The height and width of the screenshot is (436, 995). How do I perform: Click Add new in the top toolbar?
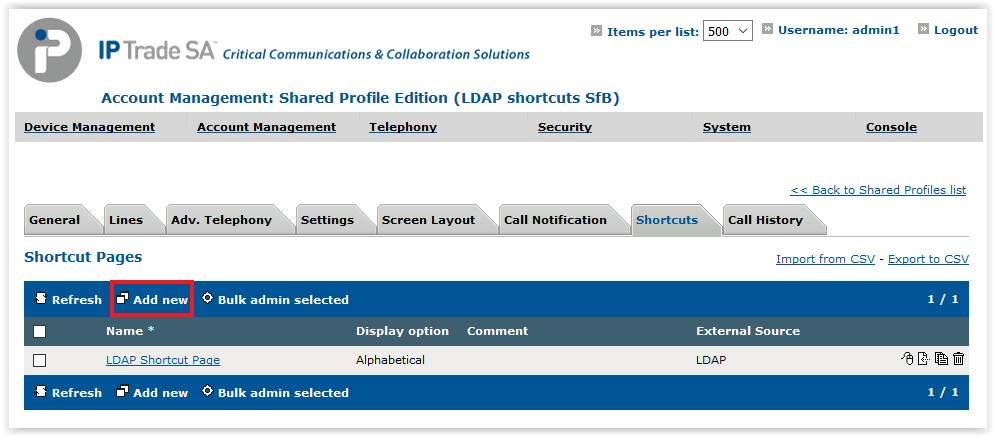click(152, 300)
